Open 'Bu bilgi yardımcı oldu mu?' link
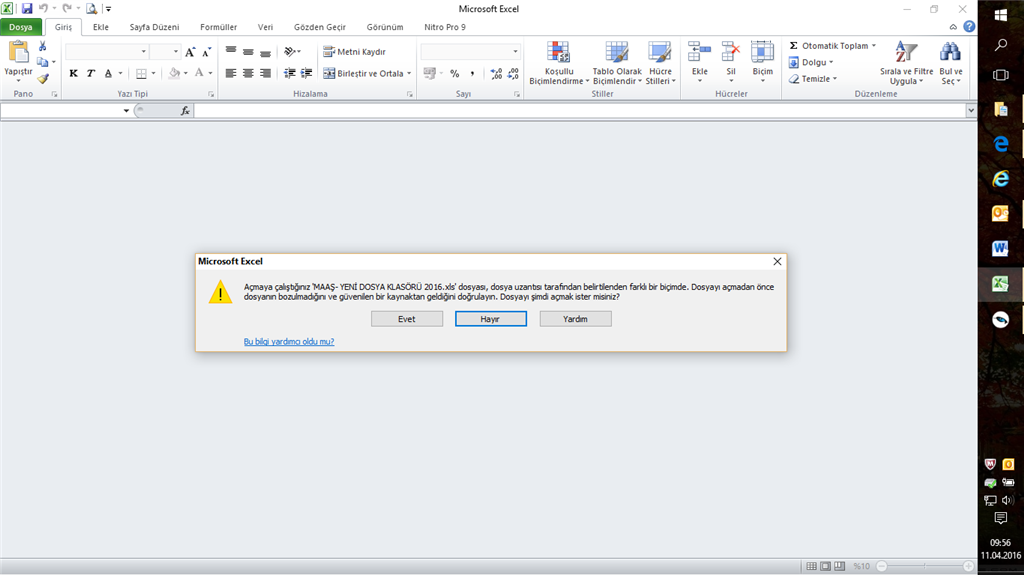Screen dimensions: 1024x575 [289, 342]
